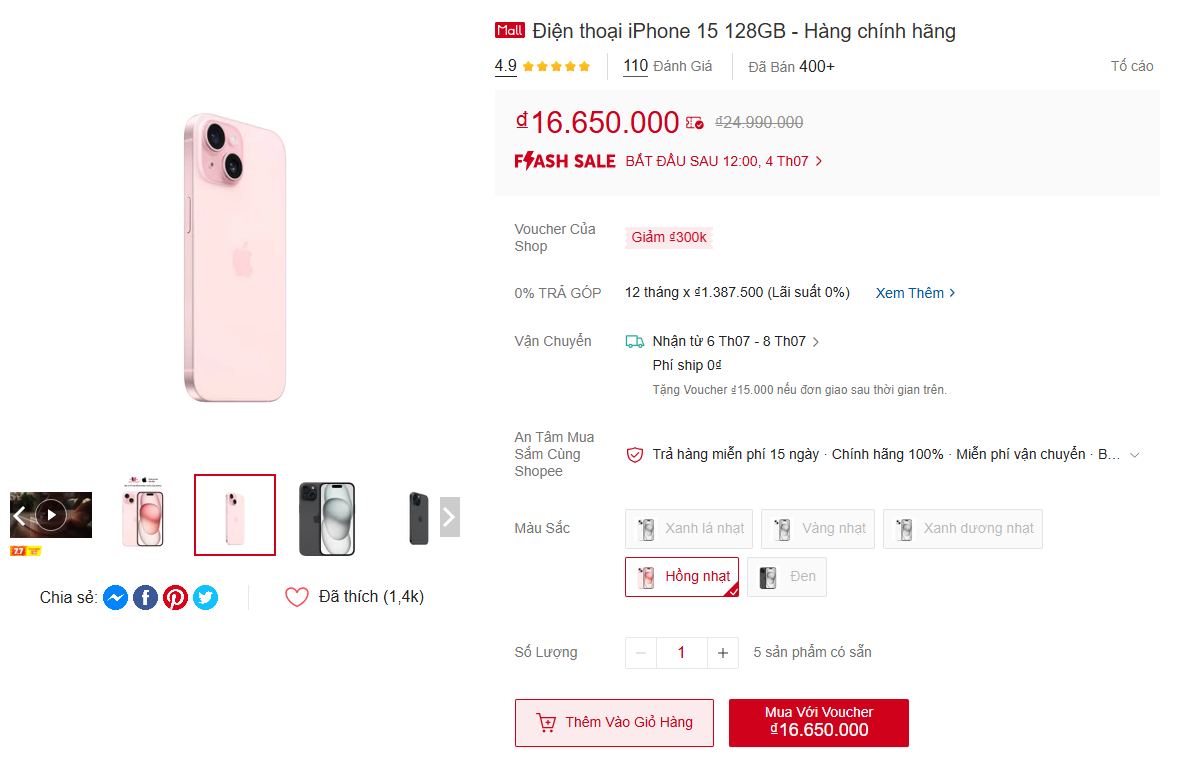Screen dimensions: 1191x774
Task: Select the Đen color option
Action: 787,576
